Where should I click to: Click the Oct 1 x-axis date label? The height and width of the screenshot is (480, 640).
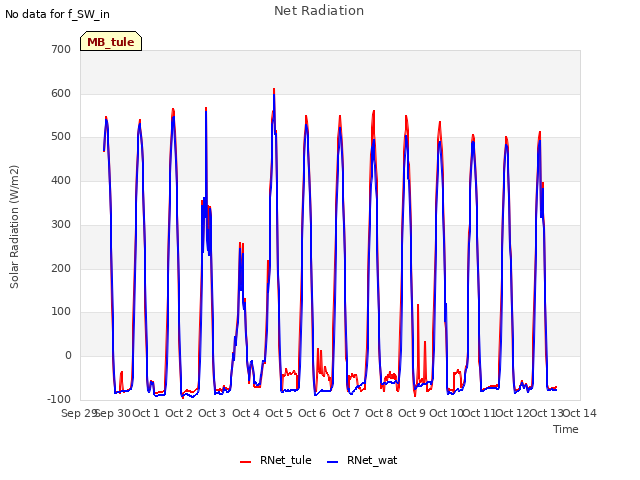(x=146, y=413)
